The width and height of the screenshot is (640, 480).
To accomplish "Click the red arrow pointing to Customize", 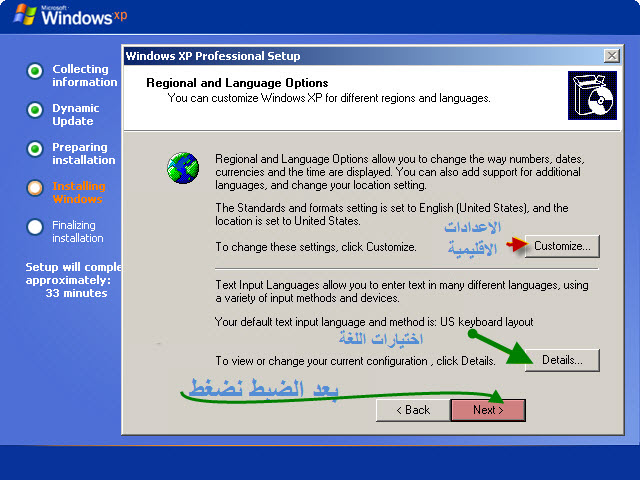I will (515, 244).
